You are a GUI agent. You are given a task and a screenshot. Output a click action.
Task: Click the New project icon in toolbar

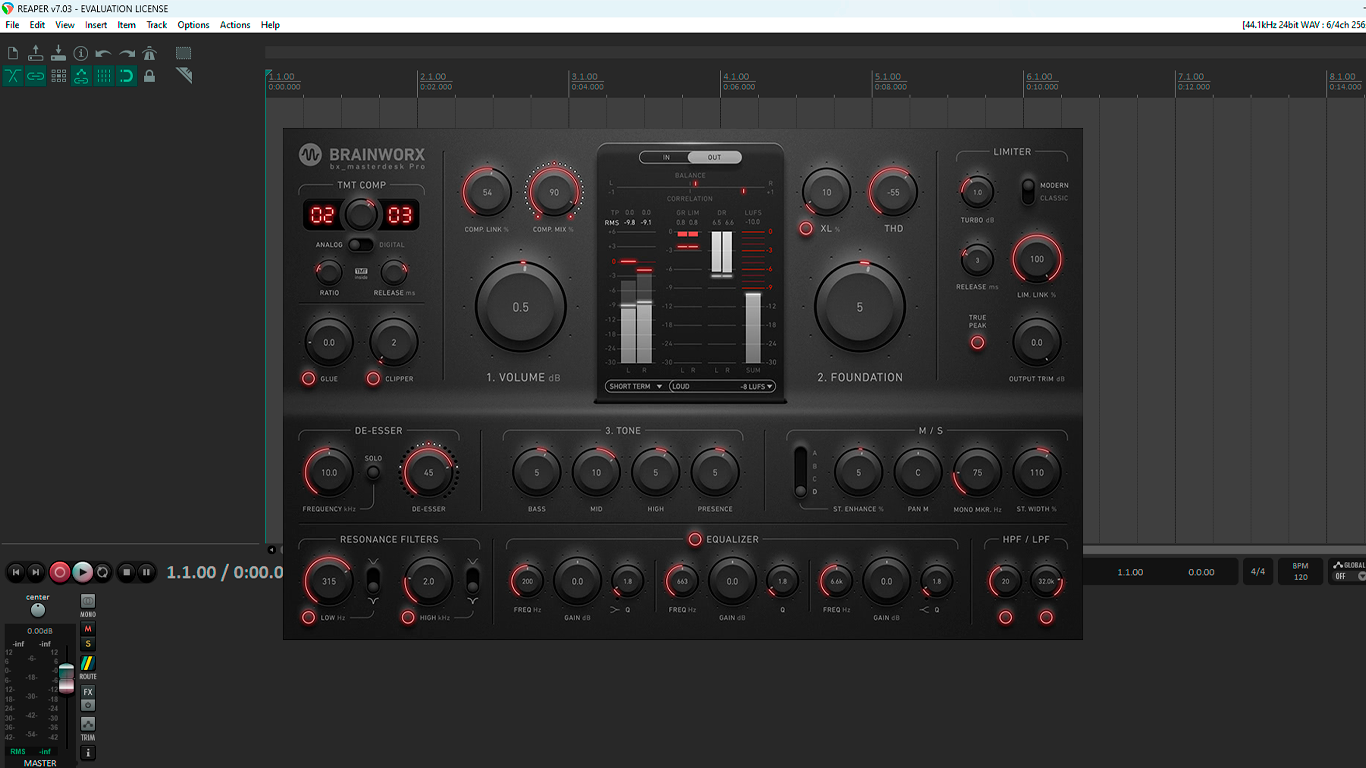coord(13,53)
